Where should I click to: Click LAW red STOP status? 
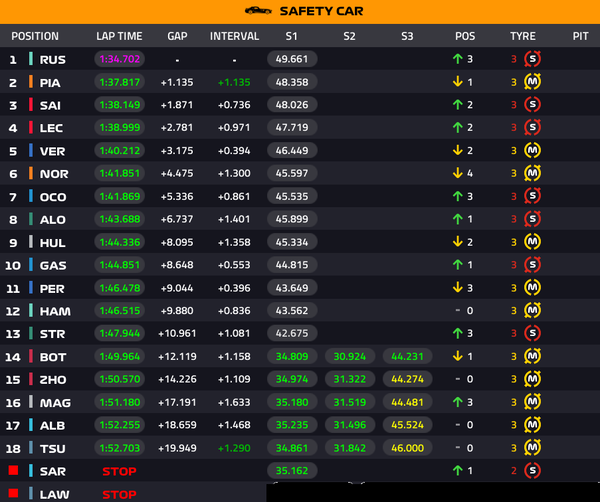click(x=119, y=494)
